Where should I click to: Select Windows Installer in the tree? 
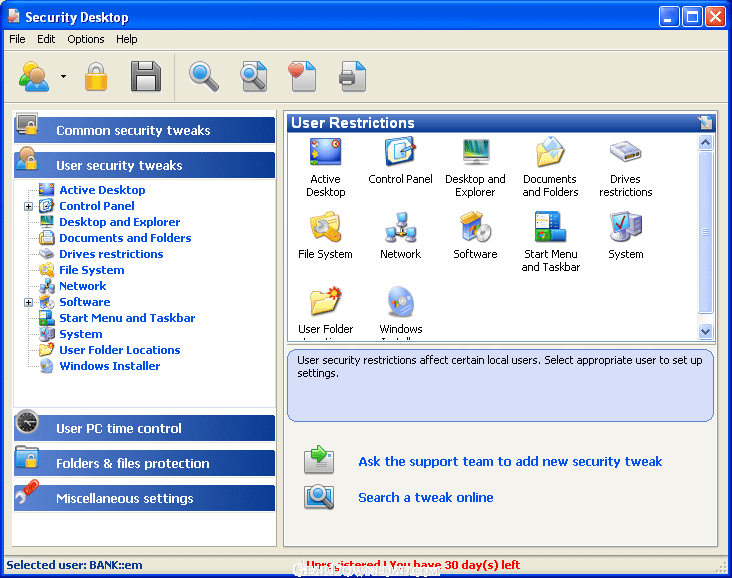coord(109,366)
